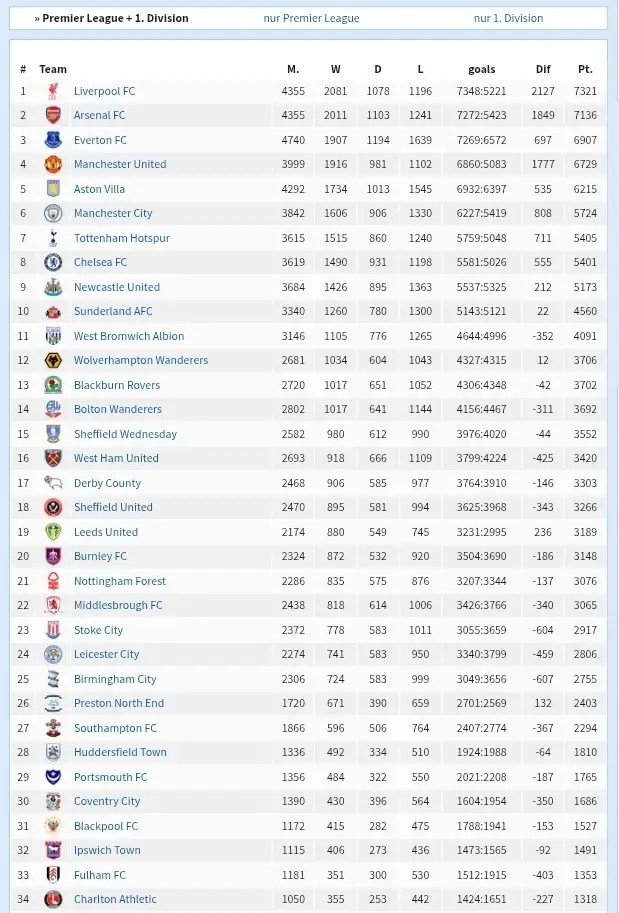Viewport: 619px width, 913px height.
Task: Click the 'goals' column header
Action: coord(481,69)
